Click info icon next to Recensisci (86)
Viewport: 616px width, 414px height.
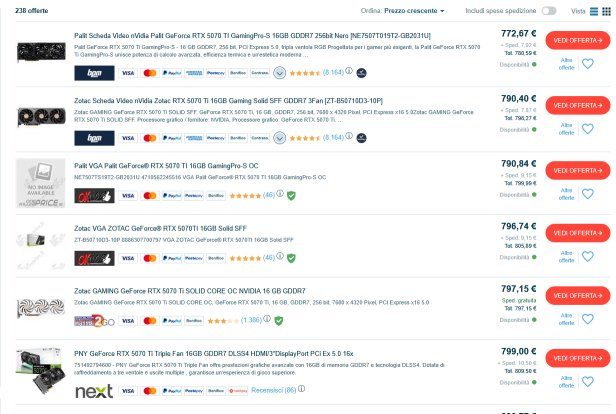[x=301, y=389]
